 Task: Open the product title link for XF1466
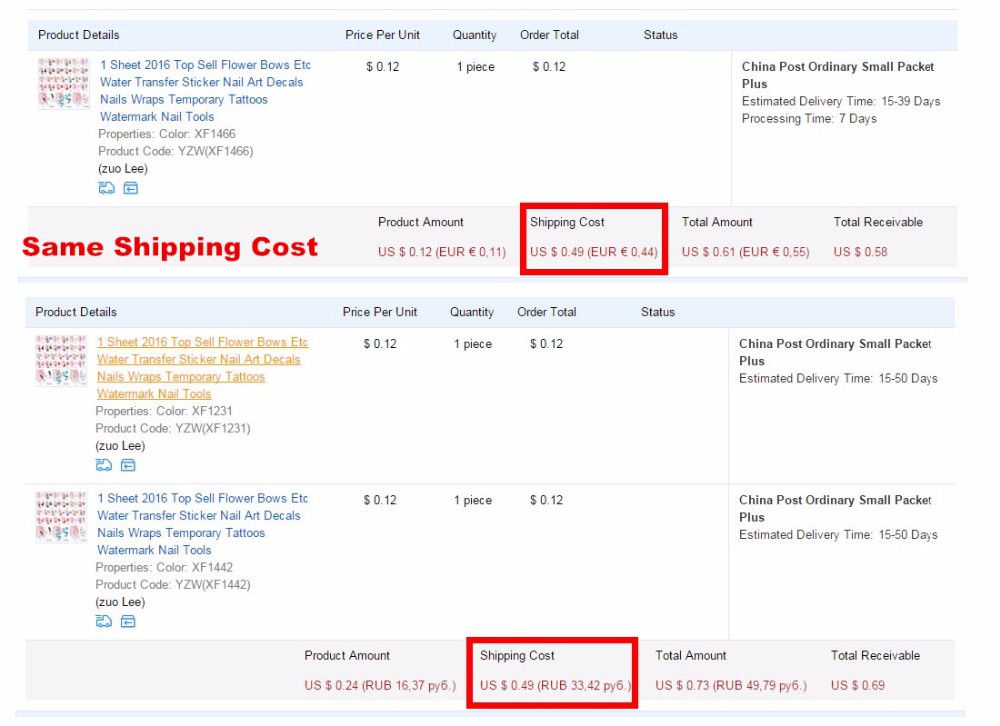tap(205, 91)
